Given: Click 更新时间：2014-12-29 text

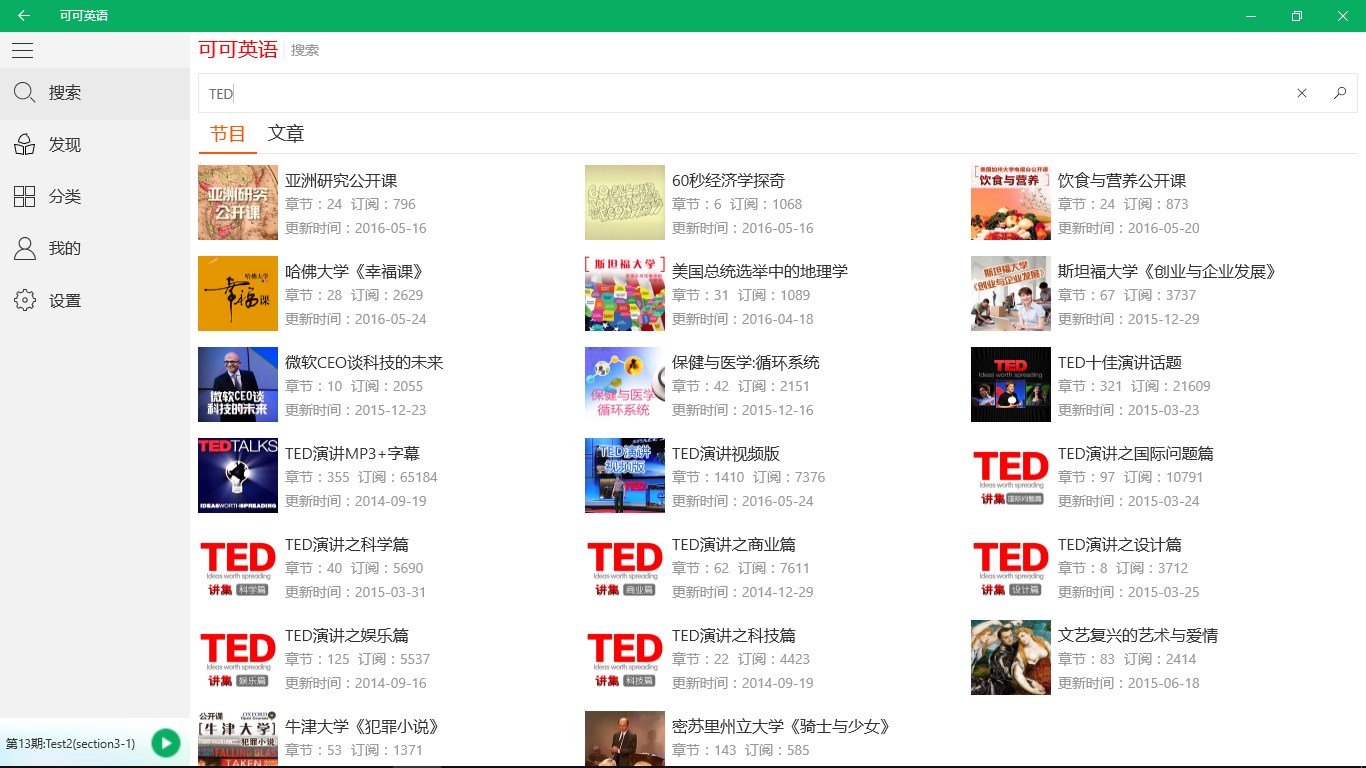Looking at the screenshot, I should pos(743,592).
